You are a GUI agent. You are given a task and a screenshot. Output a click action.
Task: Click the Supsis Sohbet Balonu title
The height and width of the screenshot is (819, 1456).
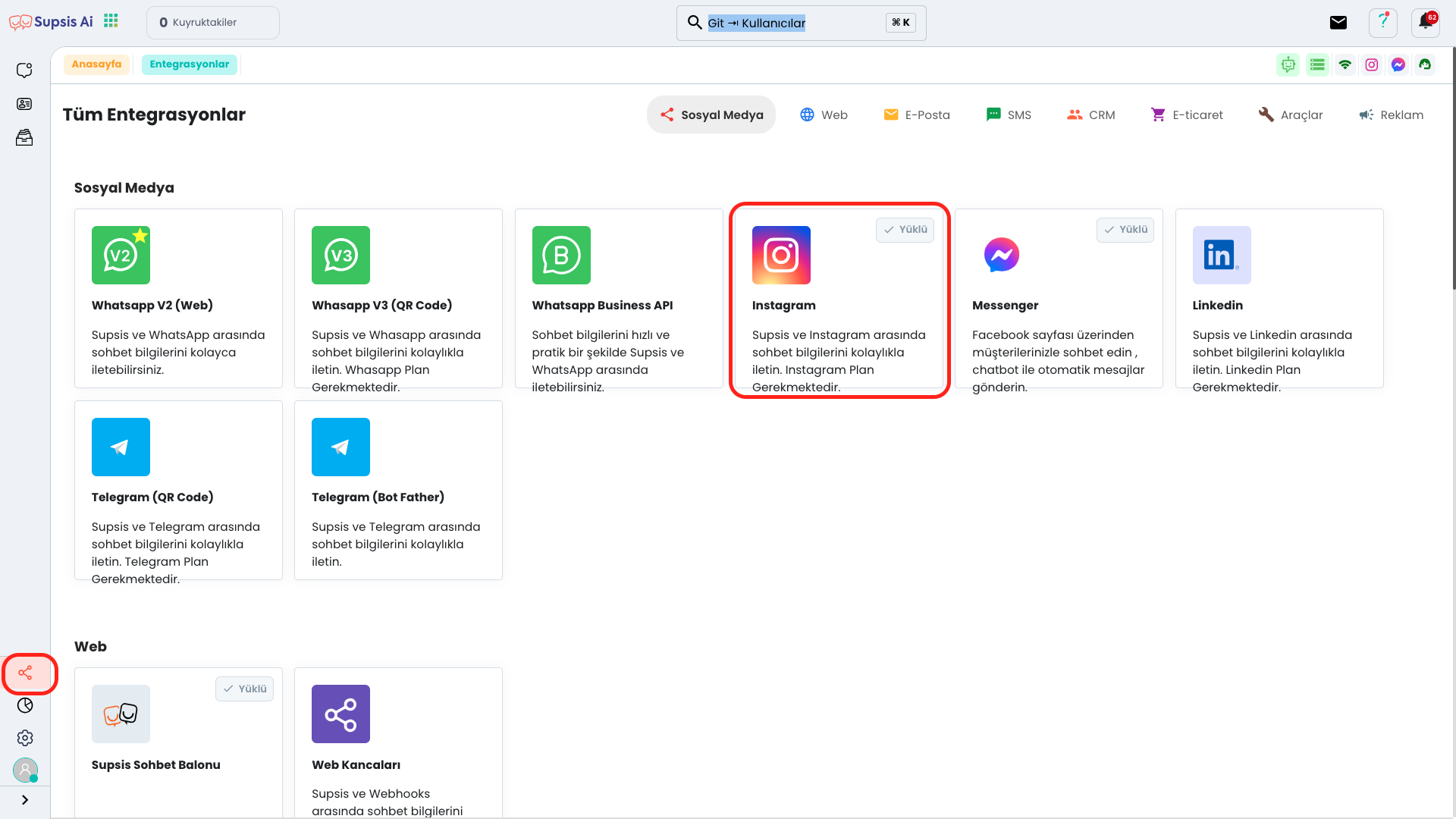(155, 765)
